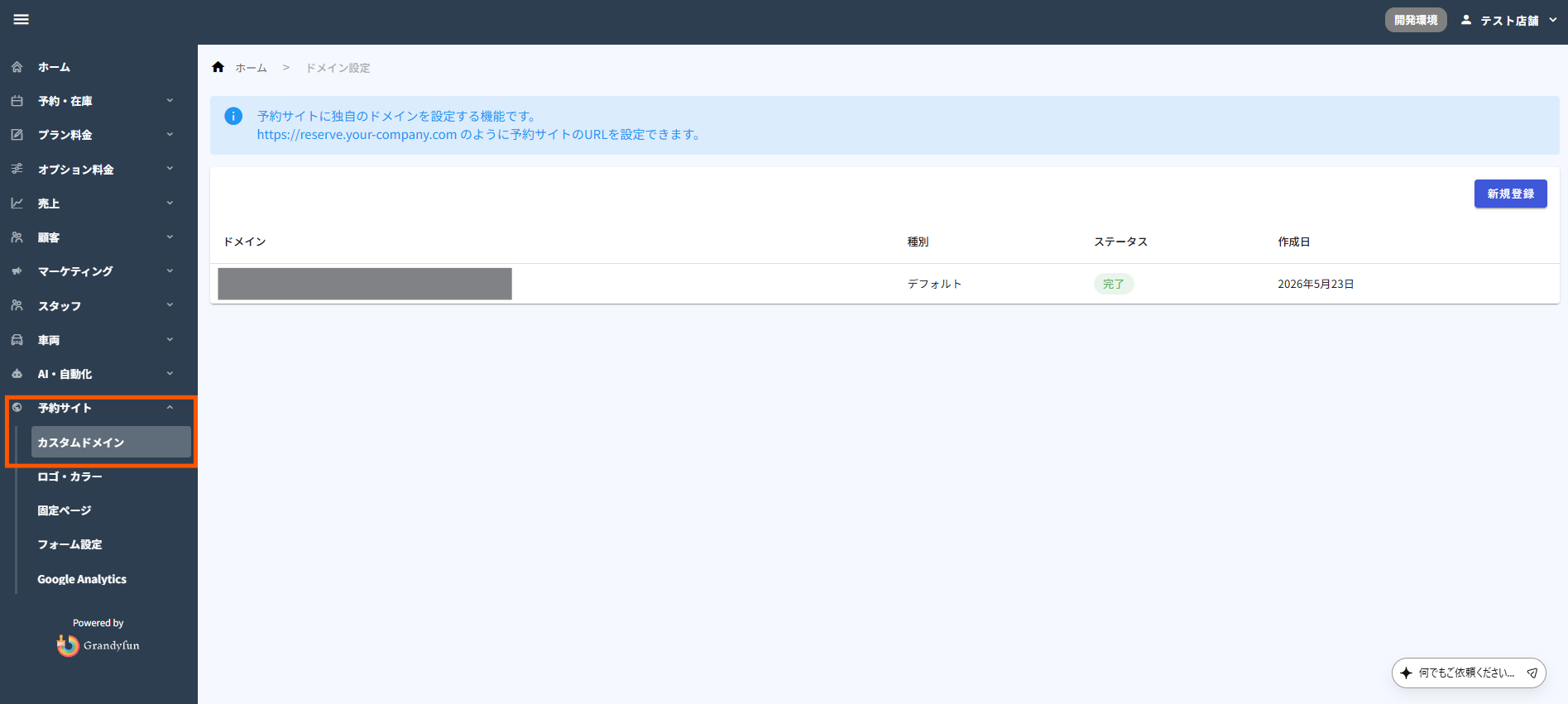Open the hamburger menu icon
Image resolution: width=1568 pixels, height=704 pixels.
coord(22,19)
